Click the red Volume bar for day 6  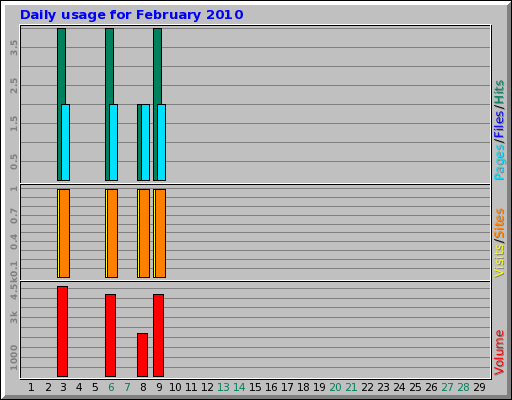[x=110, y=335]
